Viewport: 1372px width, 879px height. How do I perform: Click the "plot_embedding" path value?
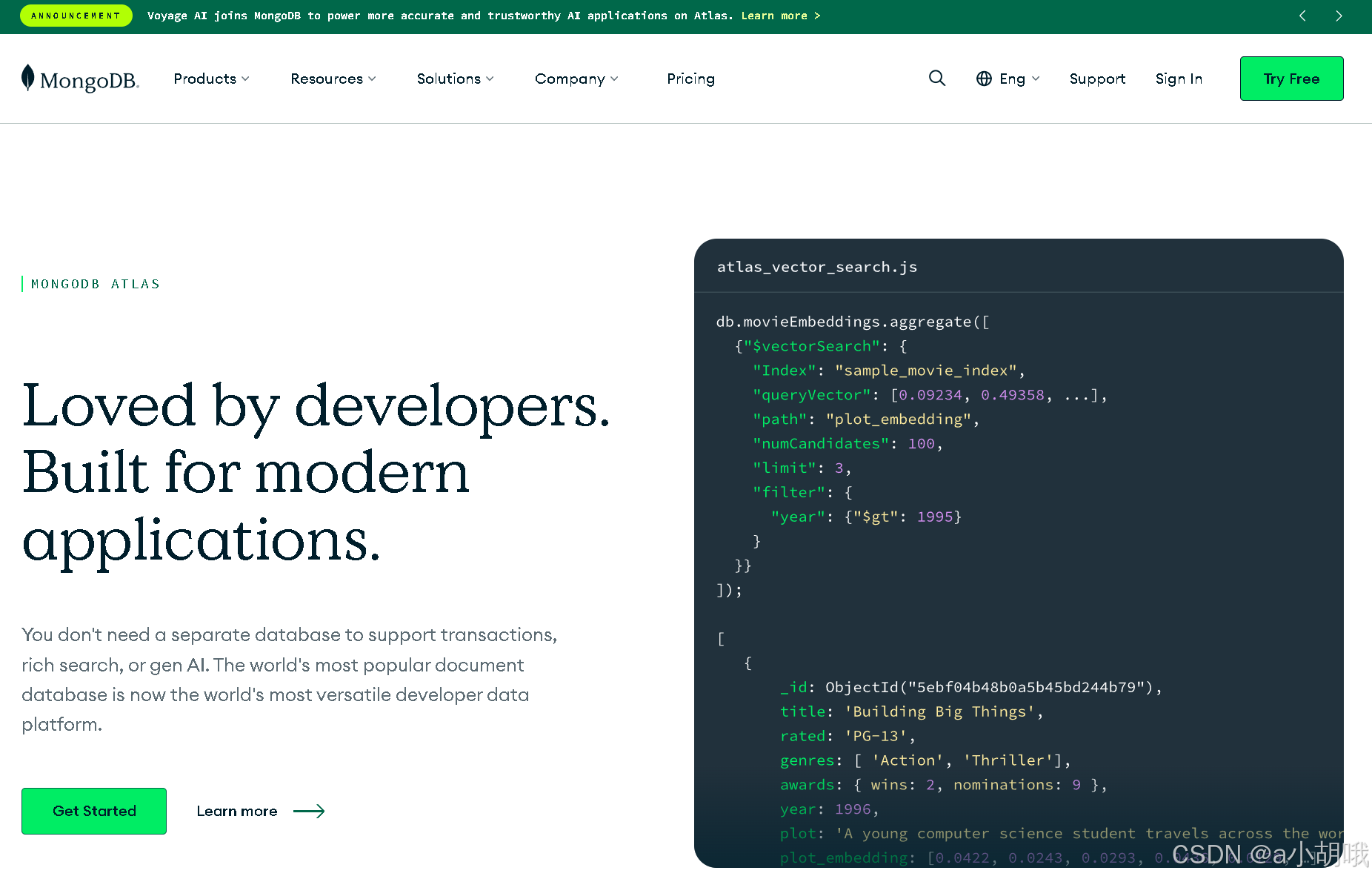pos(899,419)
